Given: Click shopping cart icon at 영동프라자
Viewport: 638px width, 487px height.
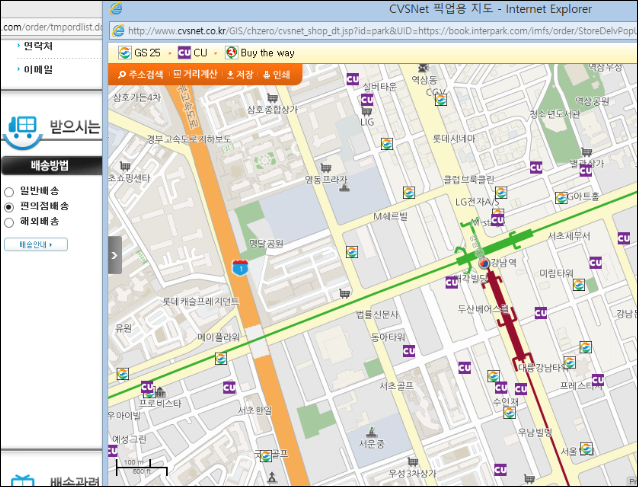Looking at the screenshot, I should [x=326, y=168].
